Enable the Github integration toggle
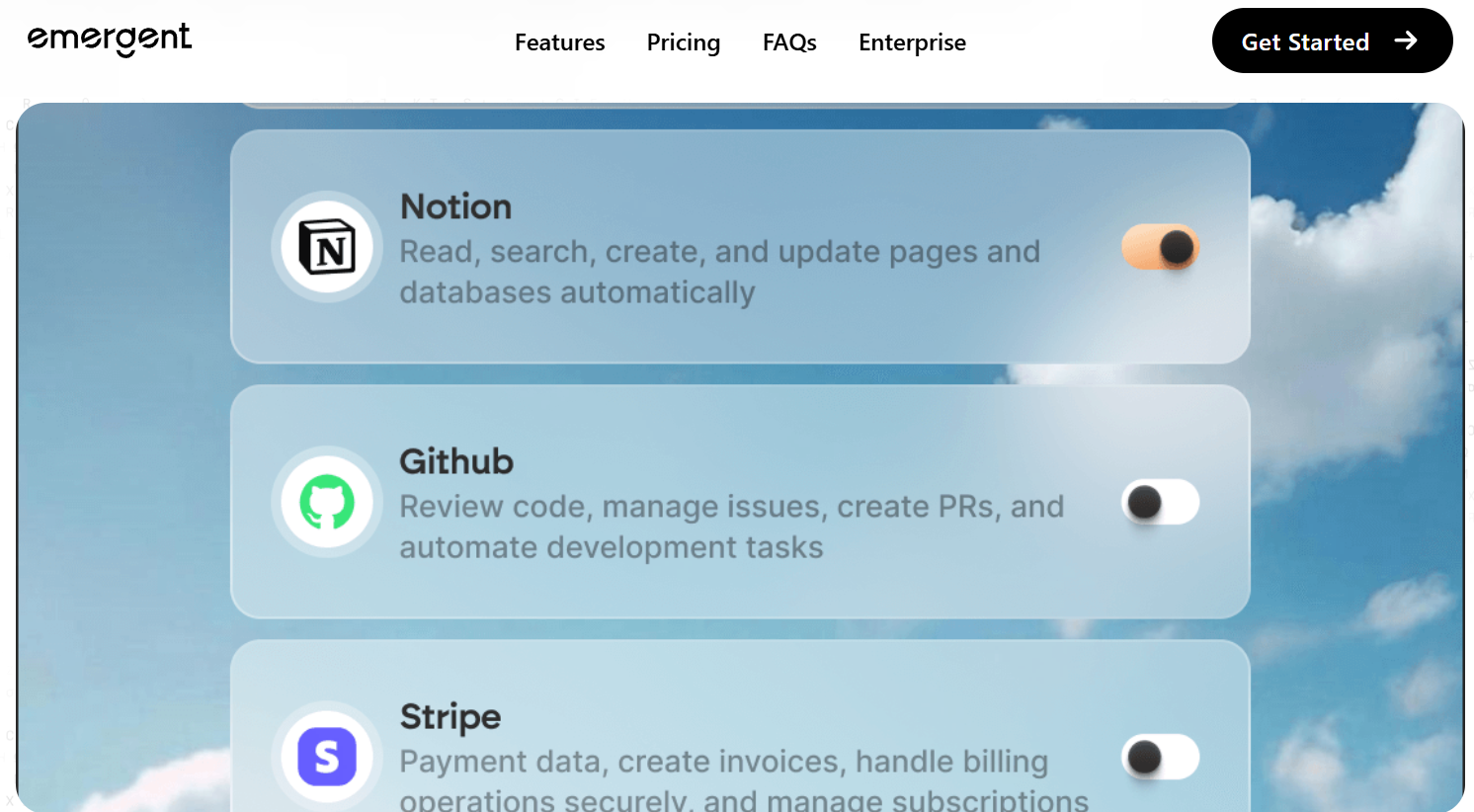The width and height of the screenshot is (1474, 812). coord(1160,502)
